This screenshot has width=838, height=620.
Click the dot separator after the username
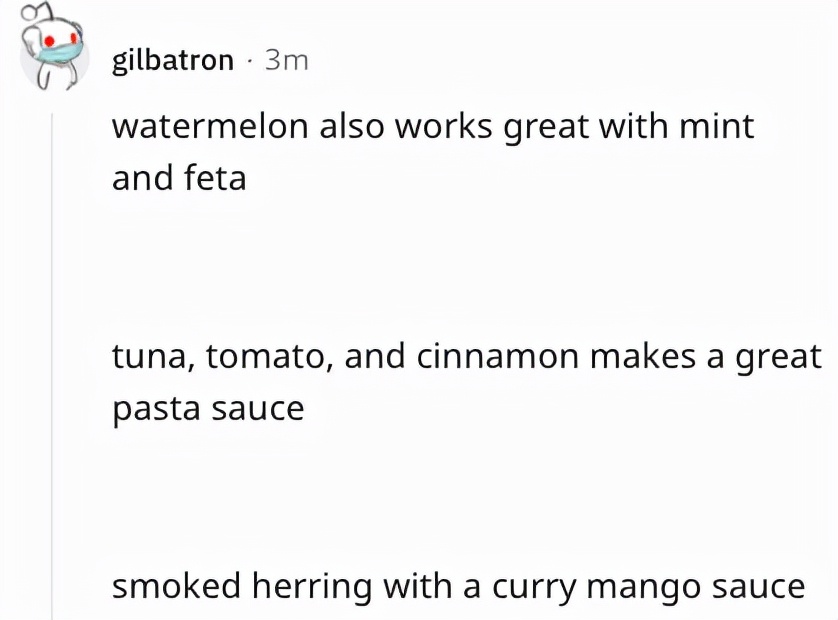[x=252, y=60]
